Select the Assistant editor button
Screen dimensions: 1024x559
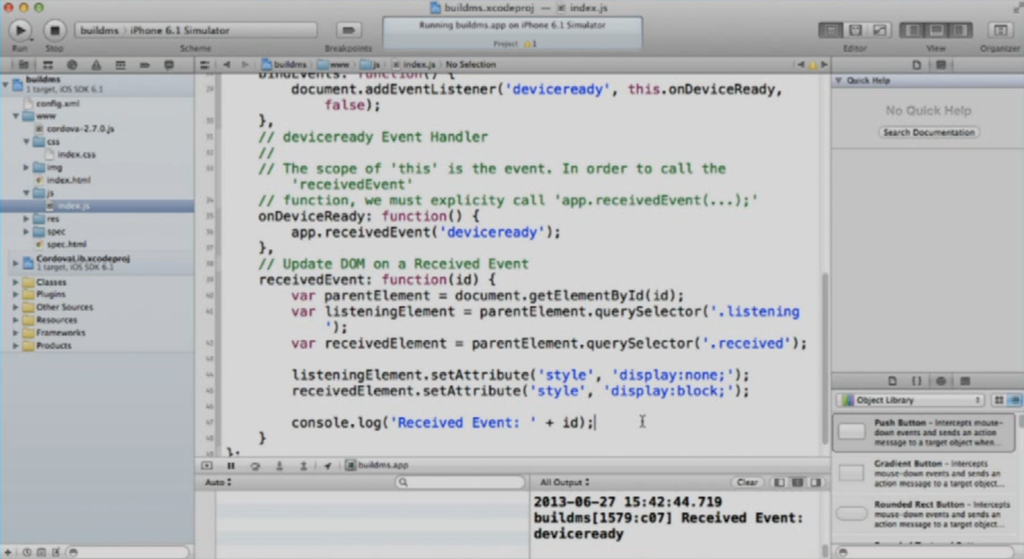click(855, 30)
